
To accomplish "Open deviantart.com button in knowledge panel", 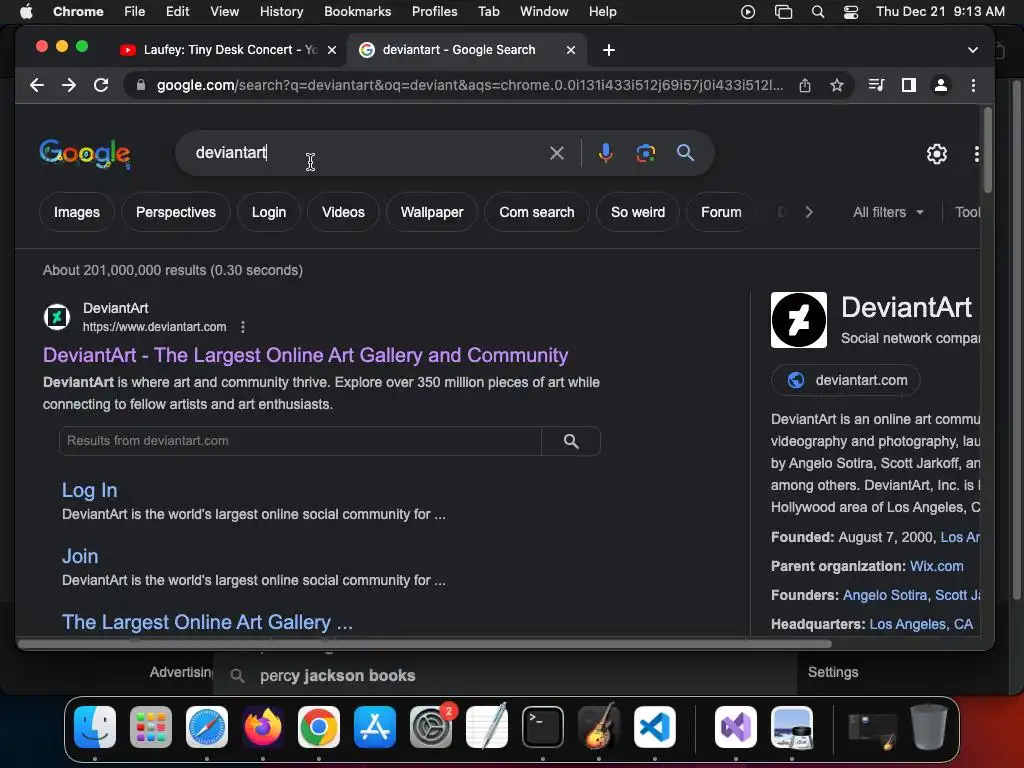I will point(846,380).
